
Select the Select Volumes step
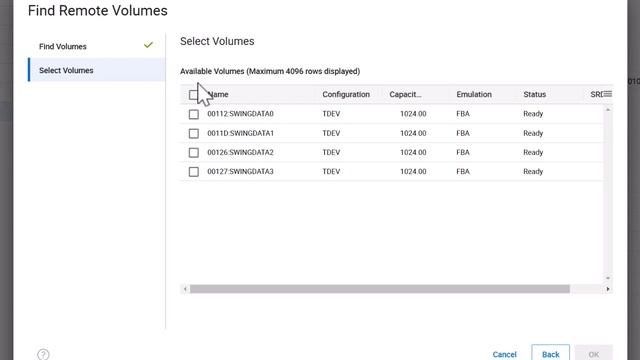pos(97,70)
